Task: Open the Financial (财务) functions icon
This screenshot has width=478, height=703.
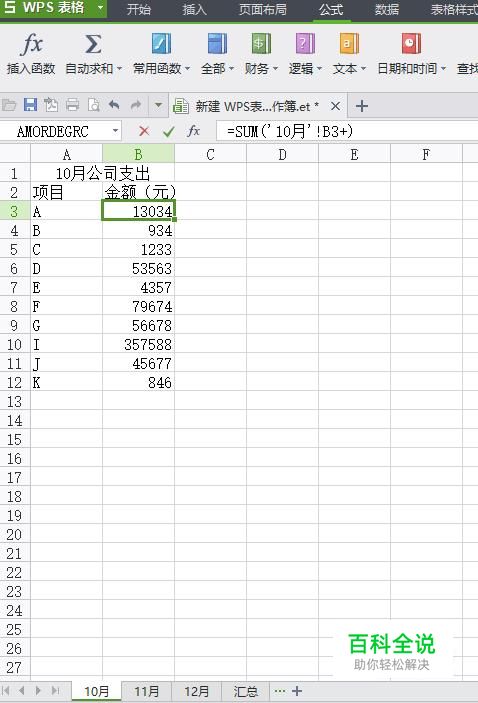Action: pyautogui.click(x=261, y=44)
